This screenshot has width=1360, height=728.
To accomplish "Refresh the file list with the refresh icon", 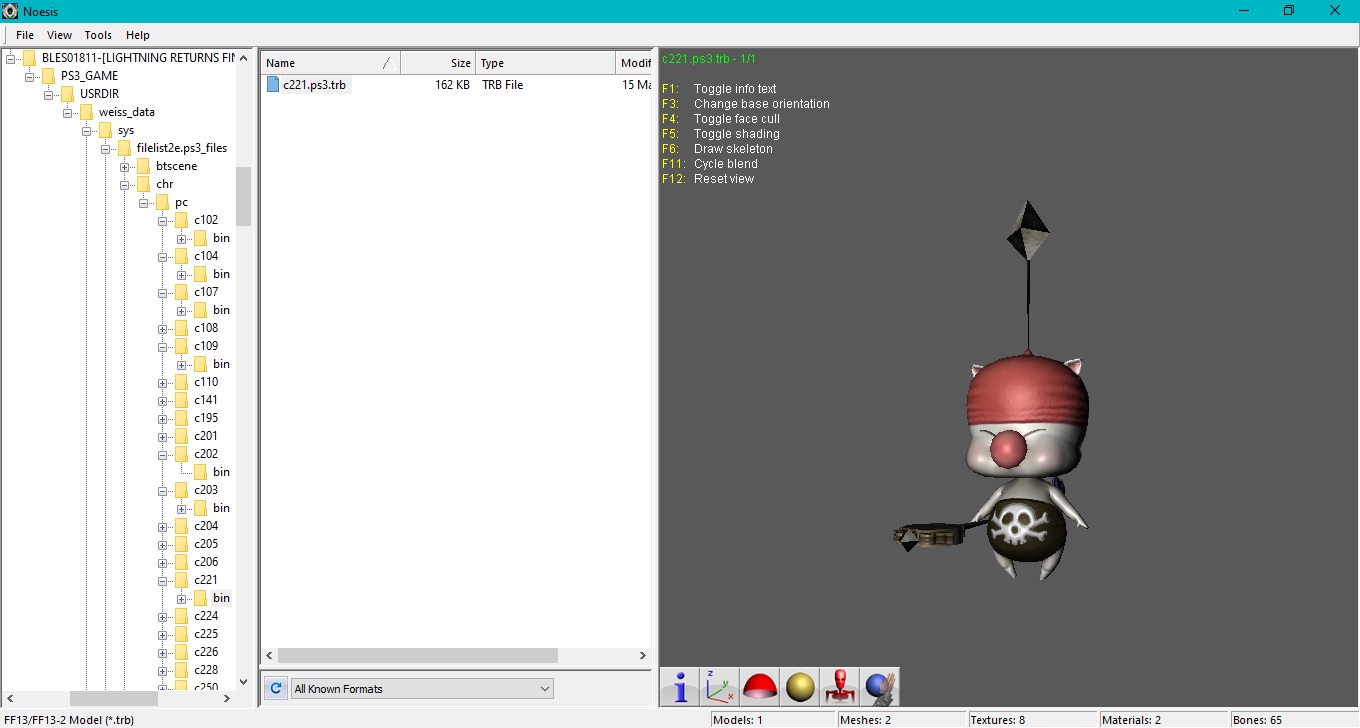I will click(276, 688).
